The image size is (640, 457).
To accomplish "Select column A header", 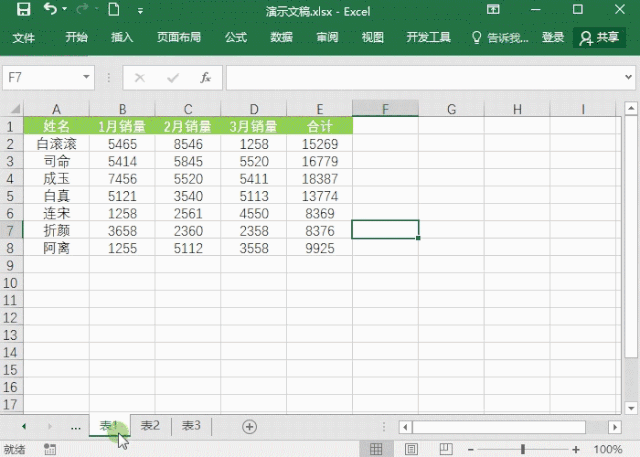I will (56, 109).
